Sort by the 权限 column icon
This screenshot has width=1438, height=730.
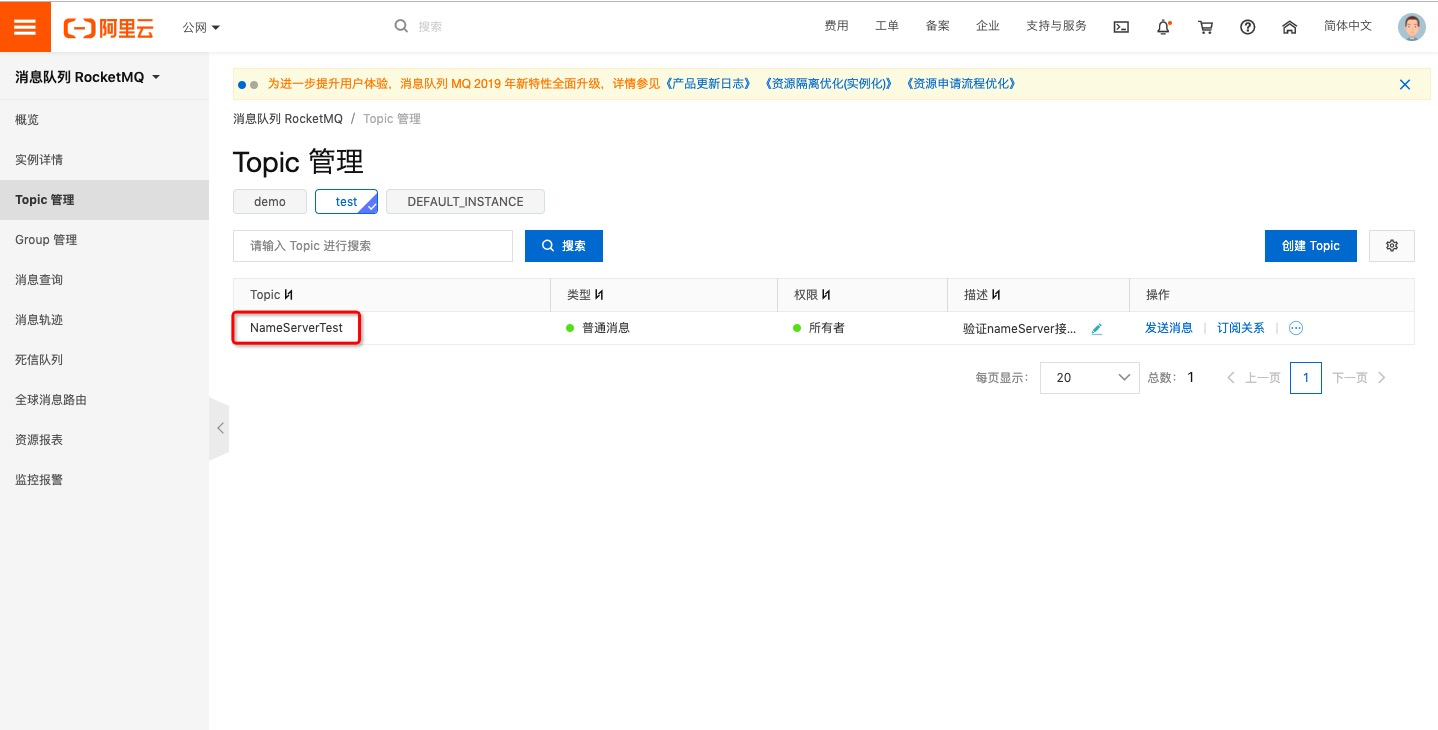(826, 295)
